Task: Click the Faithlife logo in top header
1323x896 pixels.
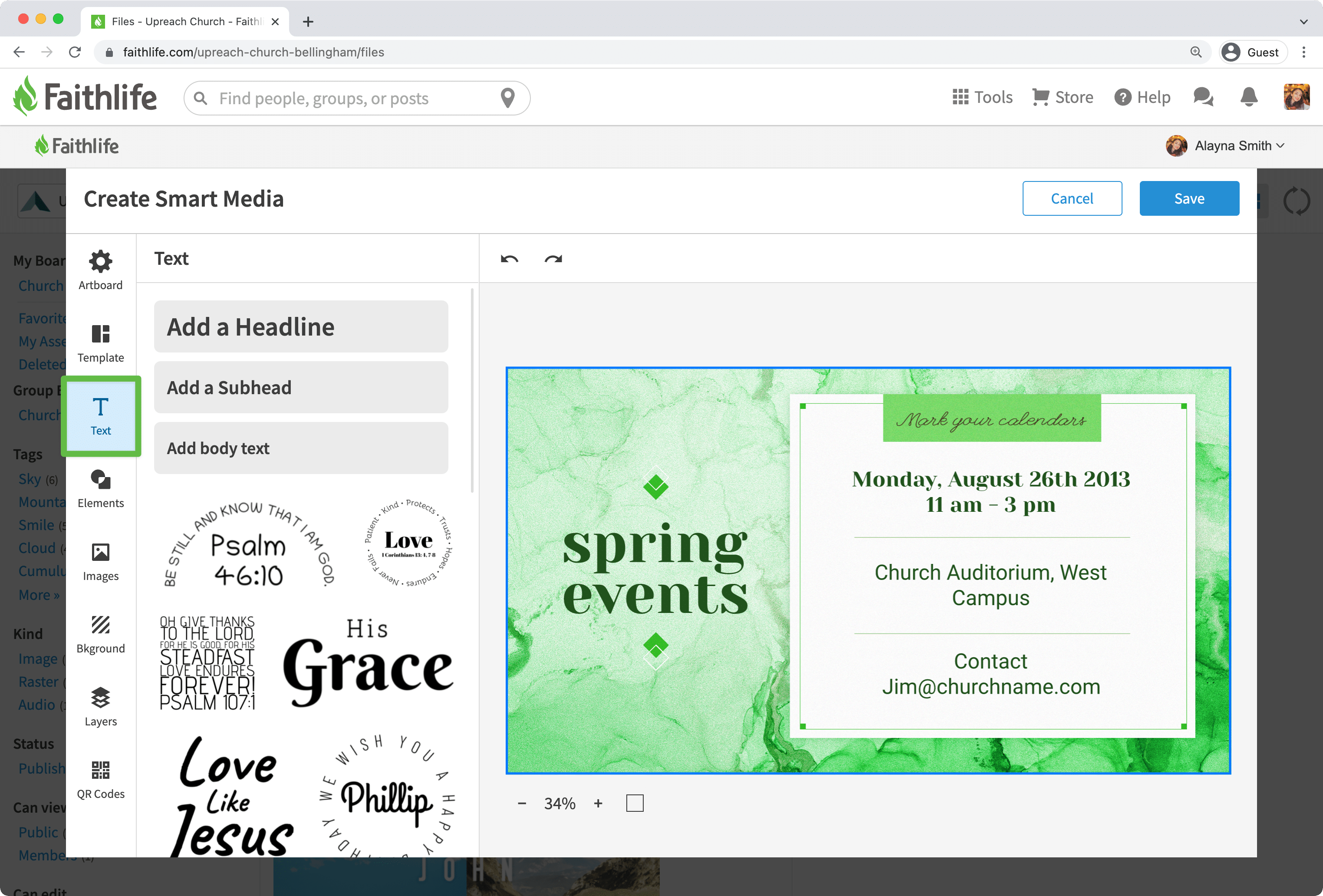Action: point(85,96)
